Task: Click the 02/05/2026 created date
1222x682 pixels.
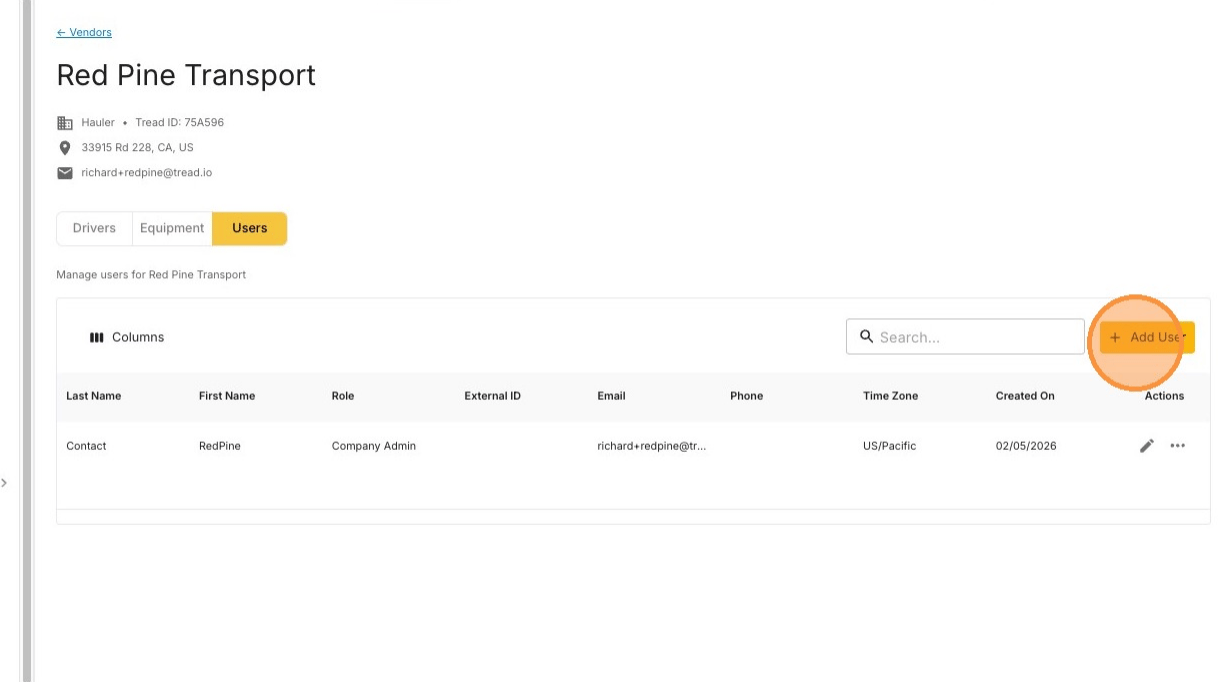Action: click(1026, 446)
